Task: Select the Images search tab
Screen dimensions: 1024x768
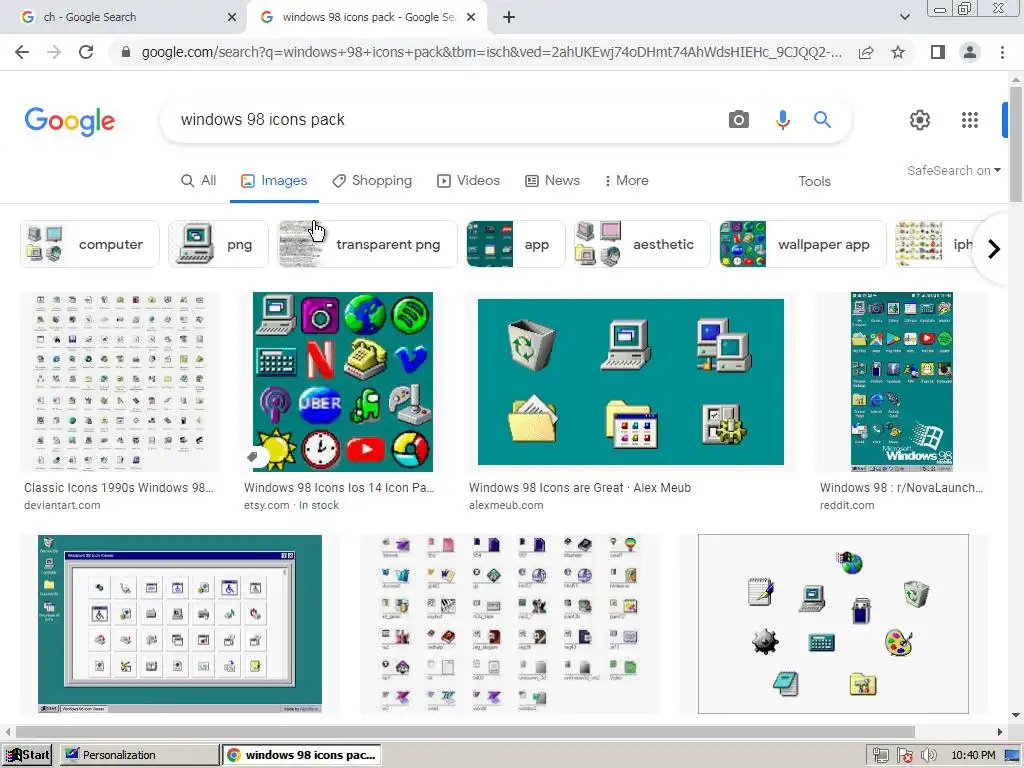Action: point(274,181)
